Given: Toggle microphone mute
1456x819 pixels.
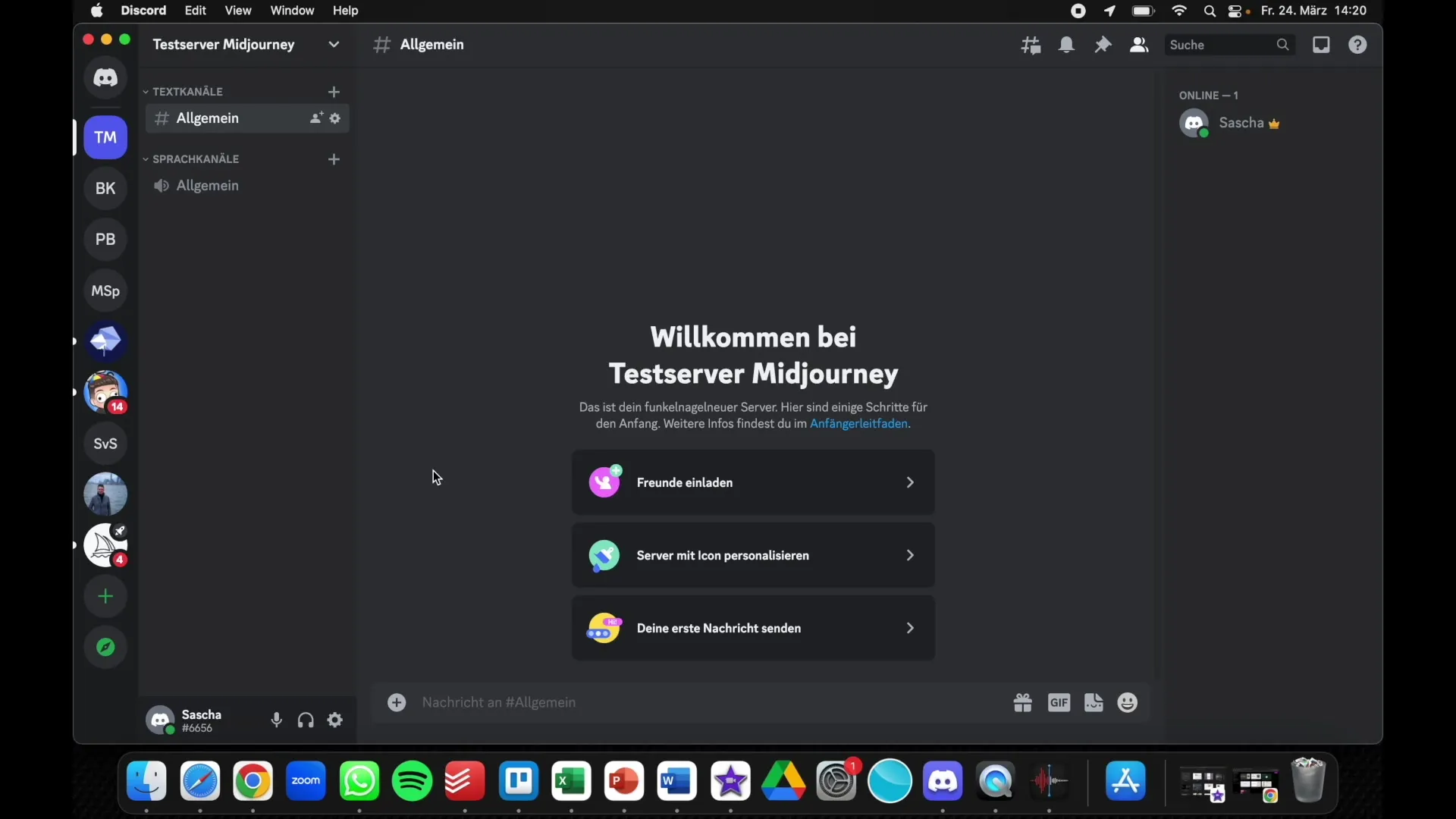Looking at the screenshot, I should [x=277, y=720].
